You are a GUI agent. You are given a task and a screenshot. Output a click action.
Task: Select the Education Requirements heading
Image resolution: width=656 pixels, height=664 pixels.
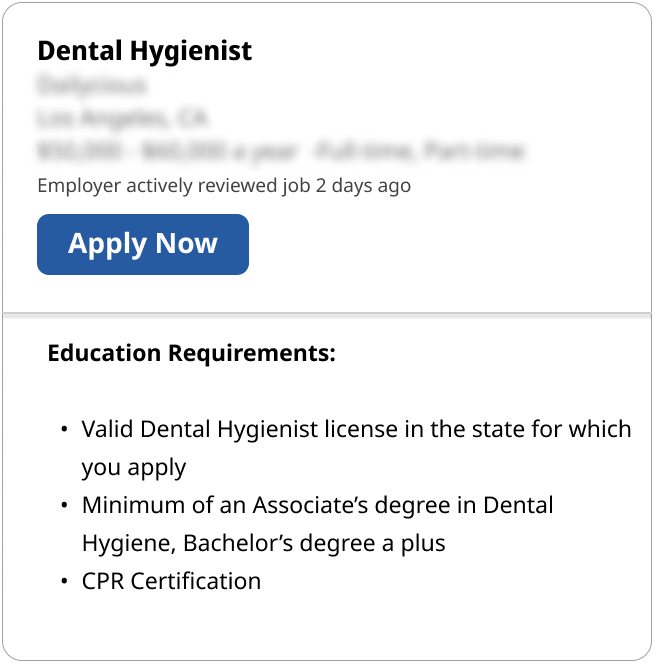192,353
